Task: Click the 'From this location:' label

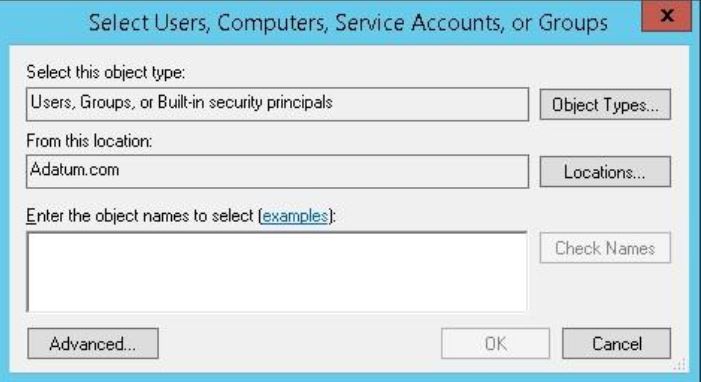Action: point(89,141)
